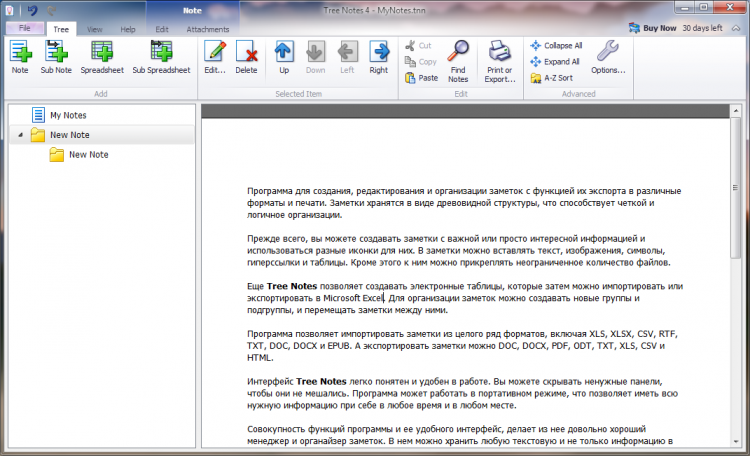
Task: Move selected item Left
Action: (x=347, y=57)
